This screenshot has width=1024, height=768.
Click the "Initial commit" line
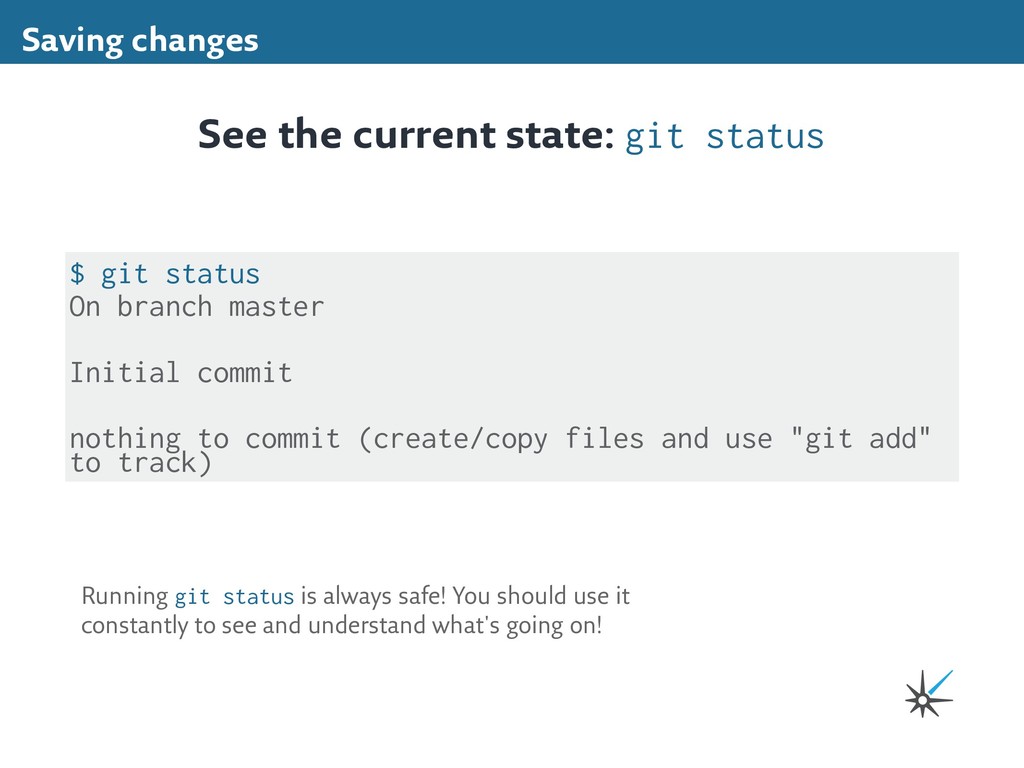click(181, 372)
